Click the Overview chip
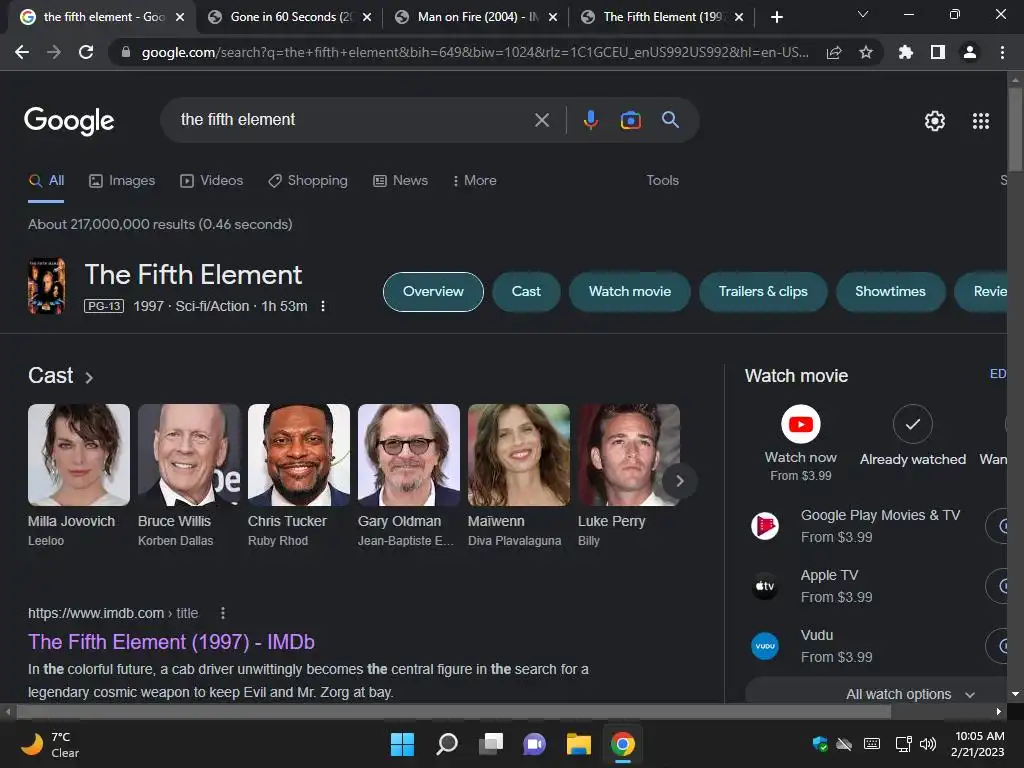 pos(433,292)
